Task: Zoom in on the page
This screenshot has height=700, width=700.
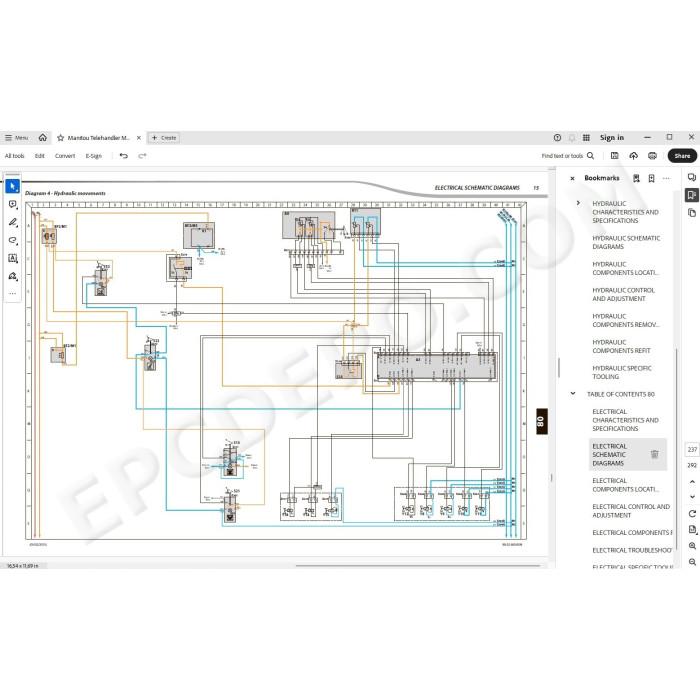Action: tap(692, 546)
